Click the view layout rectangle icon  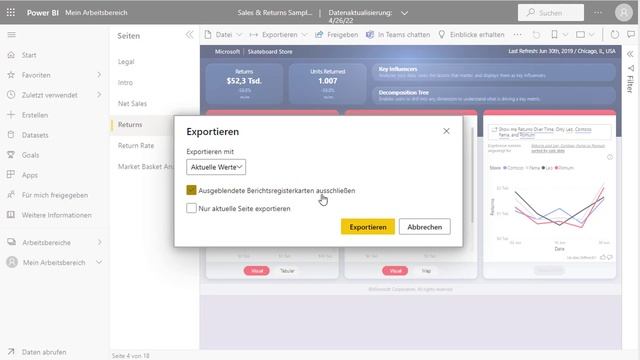580,35
